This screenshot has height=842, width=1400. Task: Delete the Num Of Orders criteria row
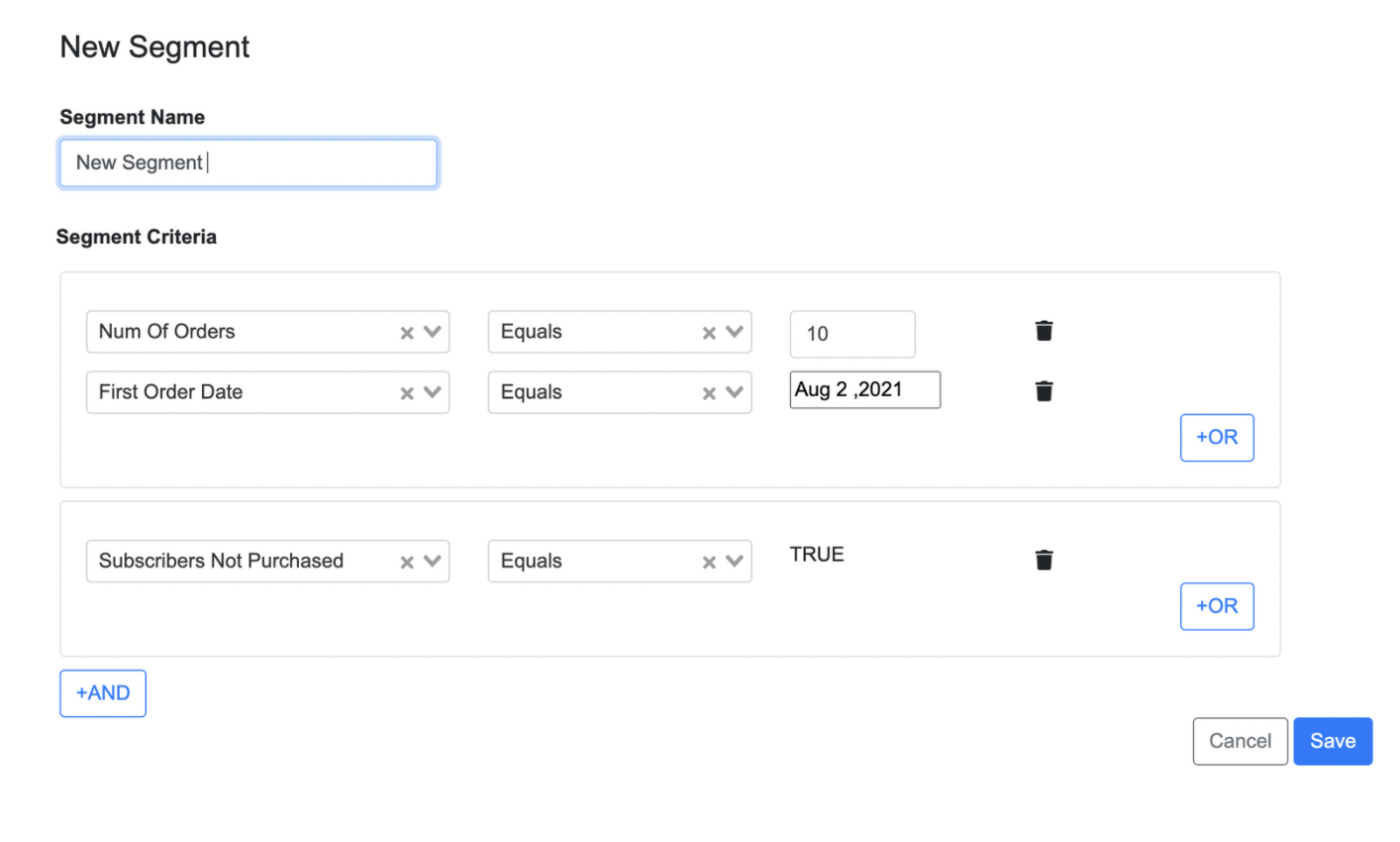1044,331
